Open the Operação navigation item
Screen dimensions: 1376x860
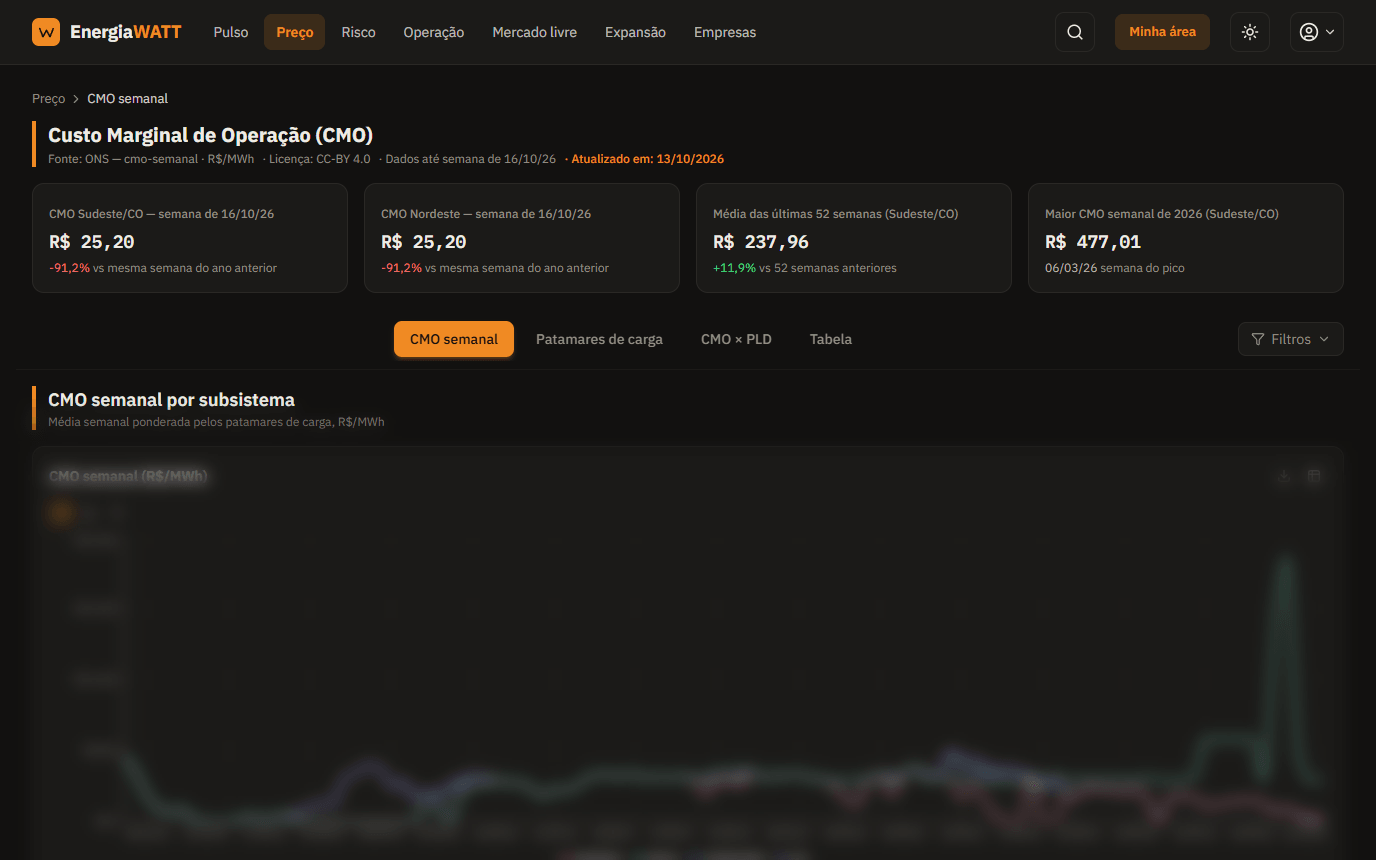tap(434, 32)
